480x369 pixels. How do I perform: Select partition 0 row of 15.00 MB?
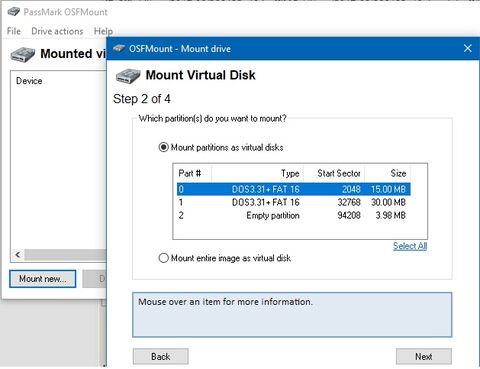click(294, 189)
